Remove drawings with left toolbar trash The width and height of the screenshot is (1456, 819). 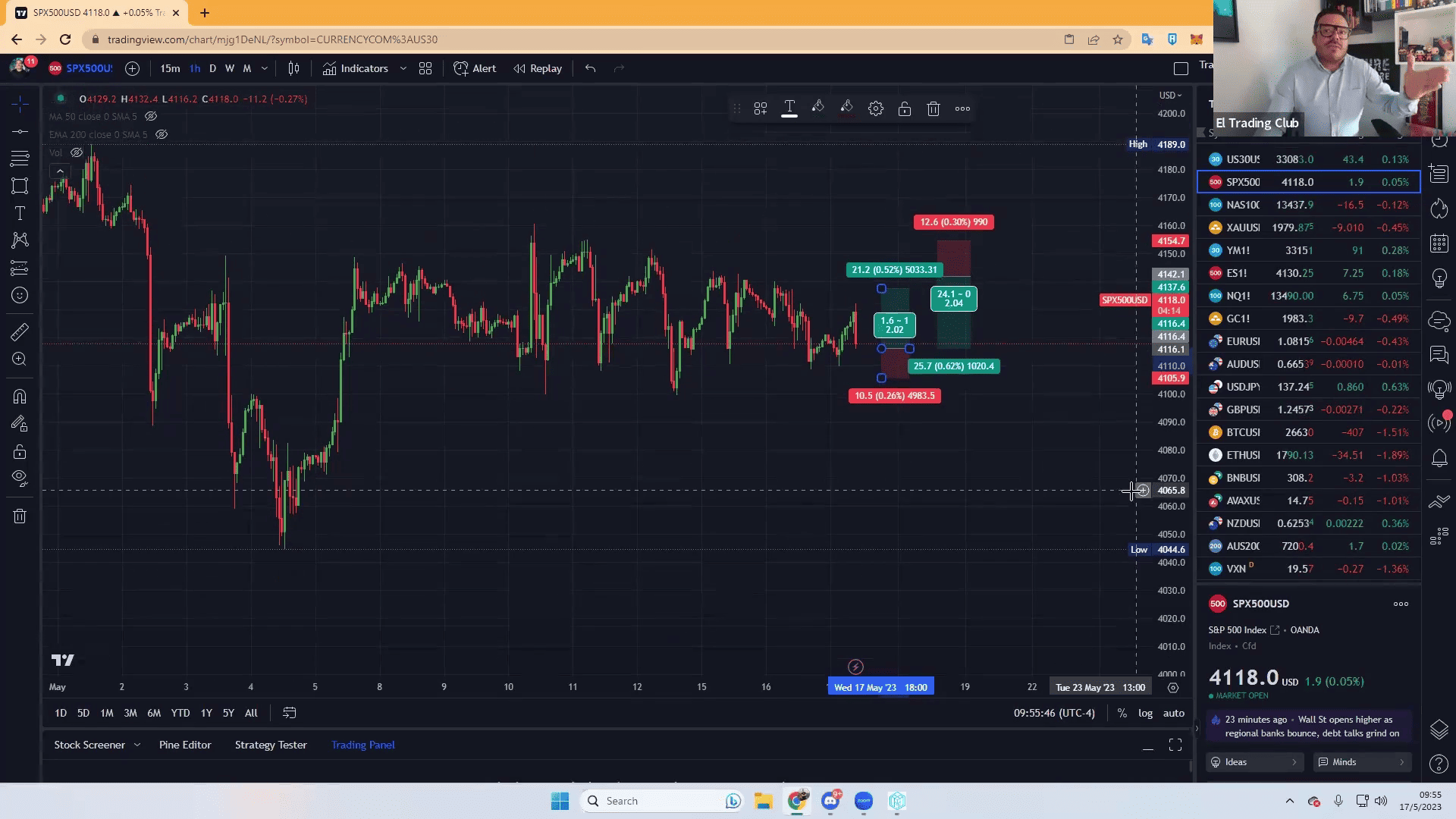coord(20,516)
